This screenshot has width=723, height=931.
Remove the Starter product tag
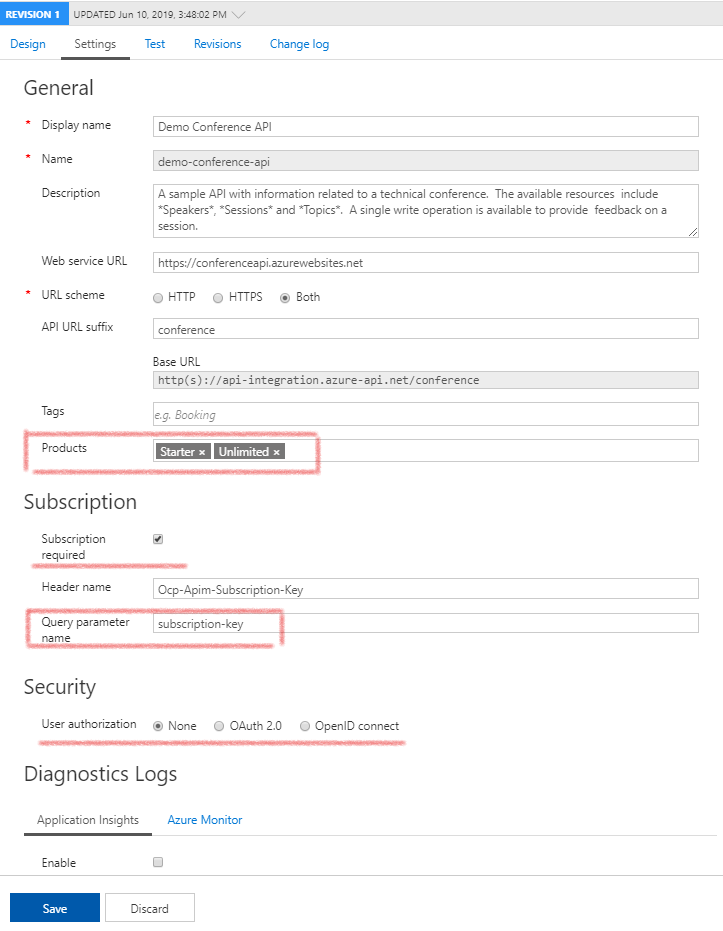[202, 452]
